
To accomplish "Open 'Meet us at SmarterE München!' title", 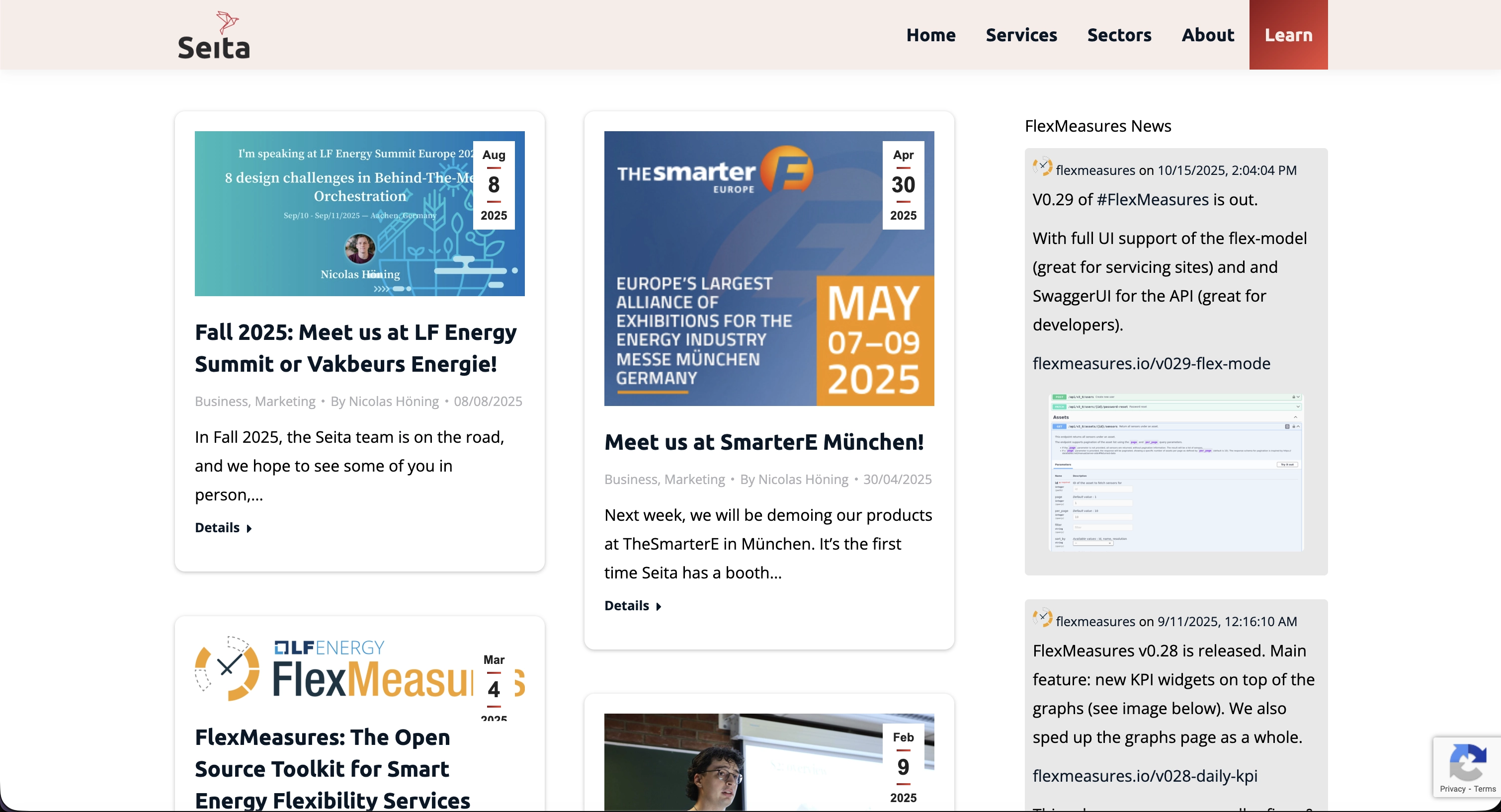I will (x=764, y=442).
